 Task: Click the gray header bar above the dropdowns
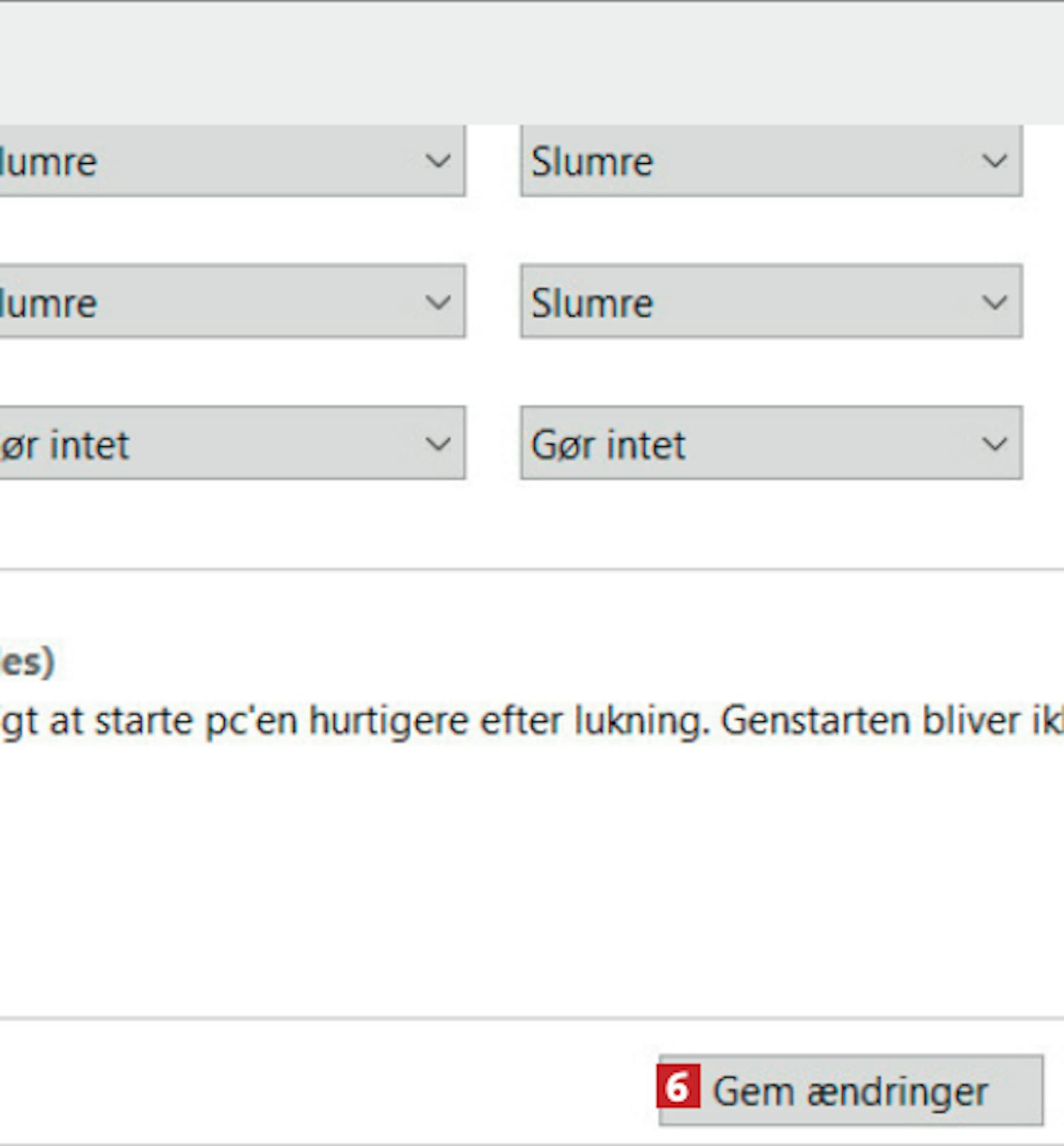click(x=532, y=64)
